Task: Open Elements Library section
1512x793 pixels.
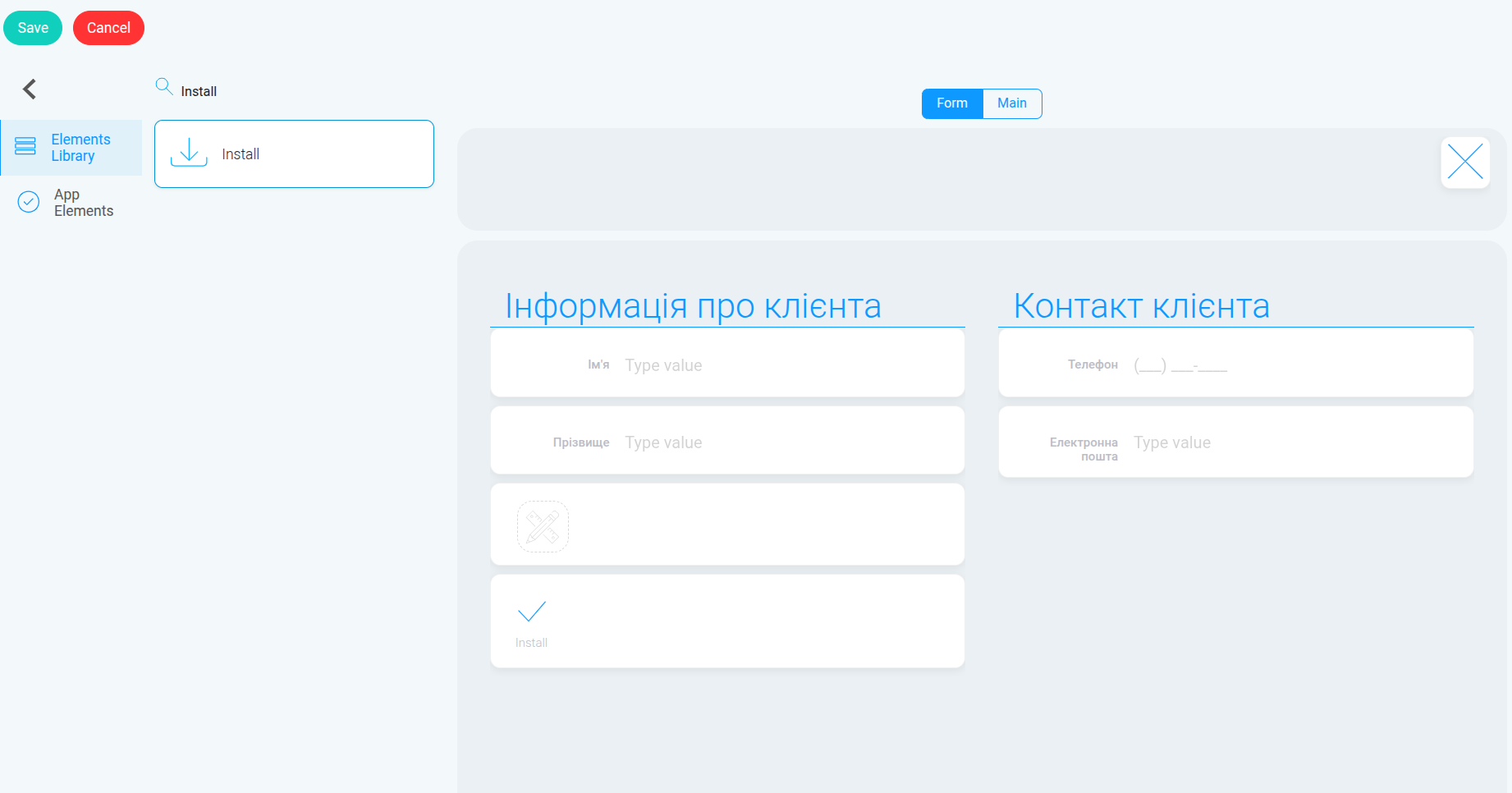Action: click(71, 148)
